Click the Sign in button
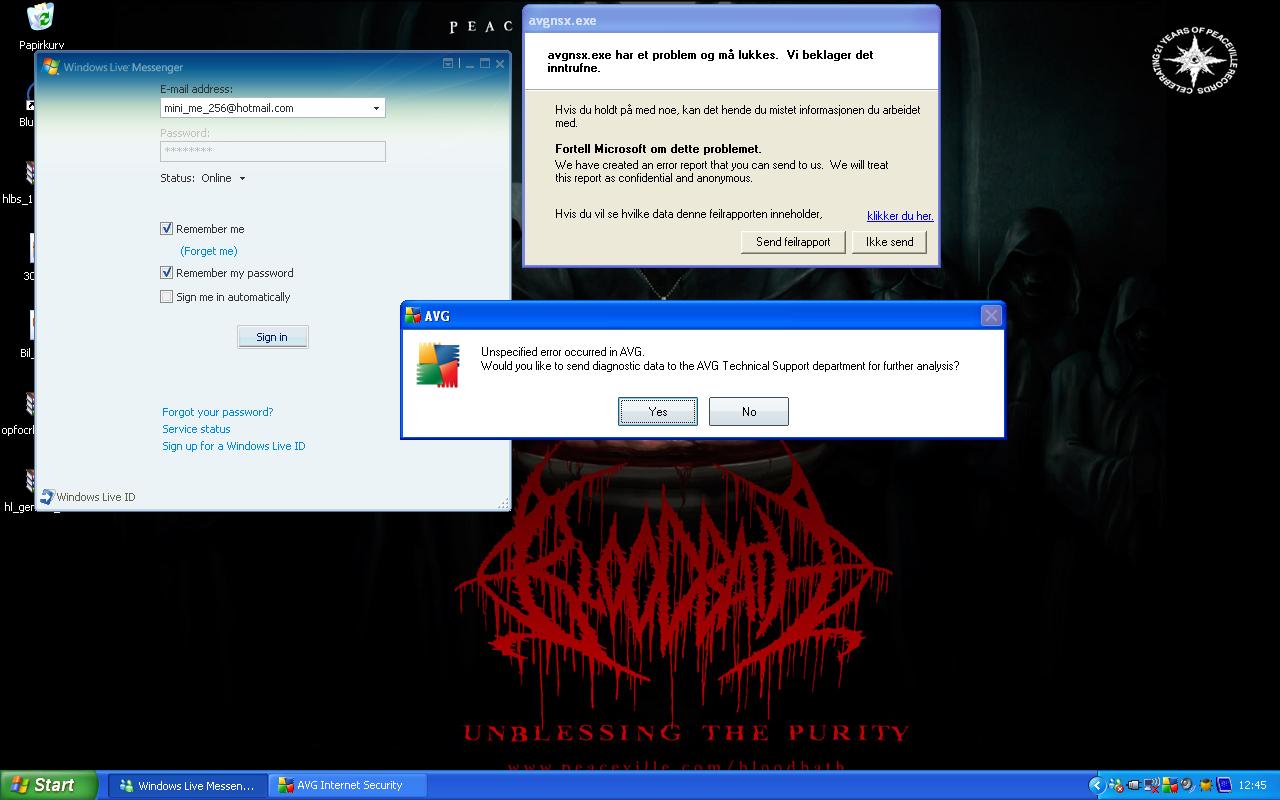Viewport: 1280px width, 800px height. [x=272, y=337]
